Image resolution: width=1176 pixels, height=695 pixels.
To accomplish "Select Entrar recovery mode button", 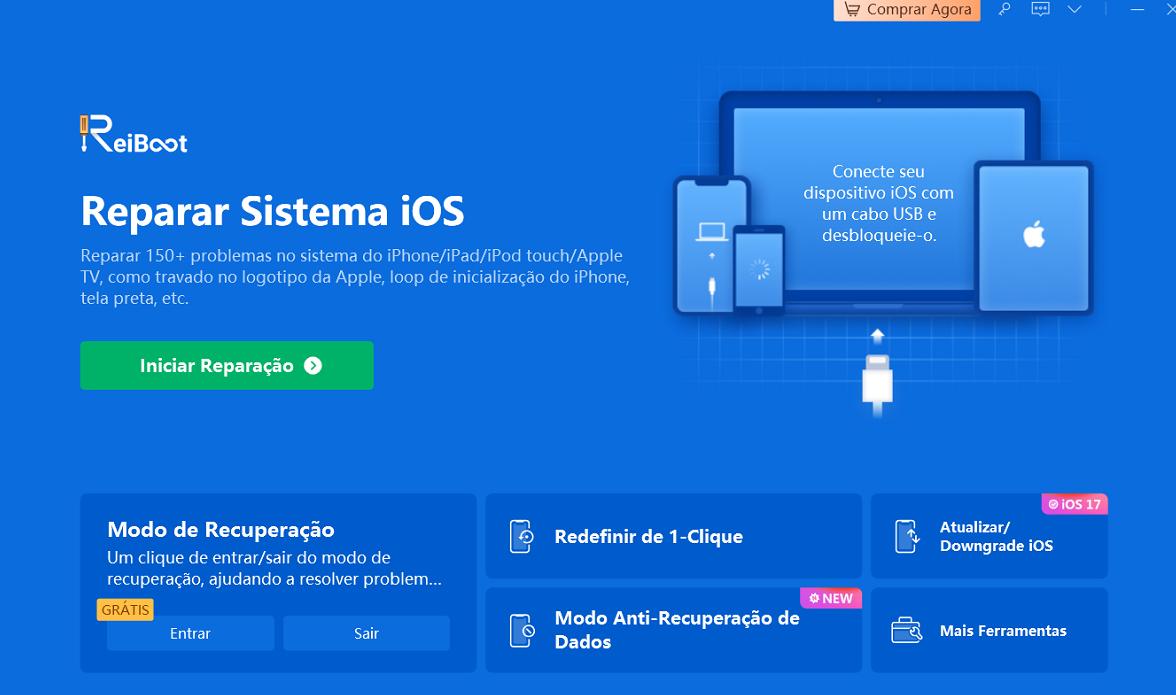I will (190, 634).
